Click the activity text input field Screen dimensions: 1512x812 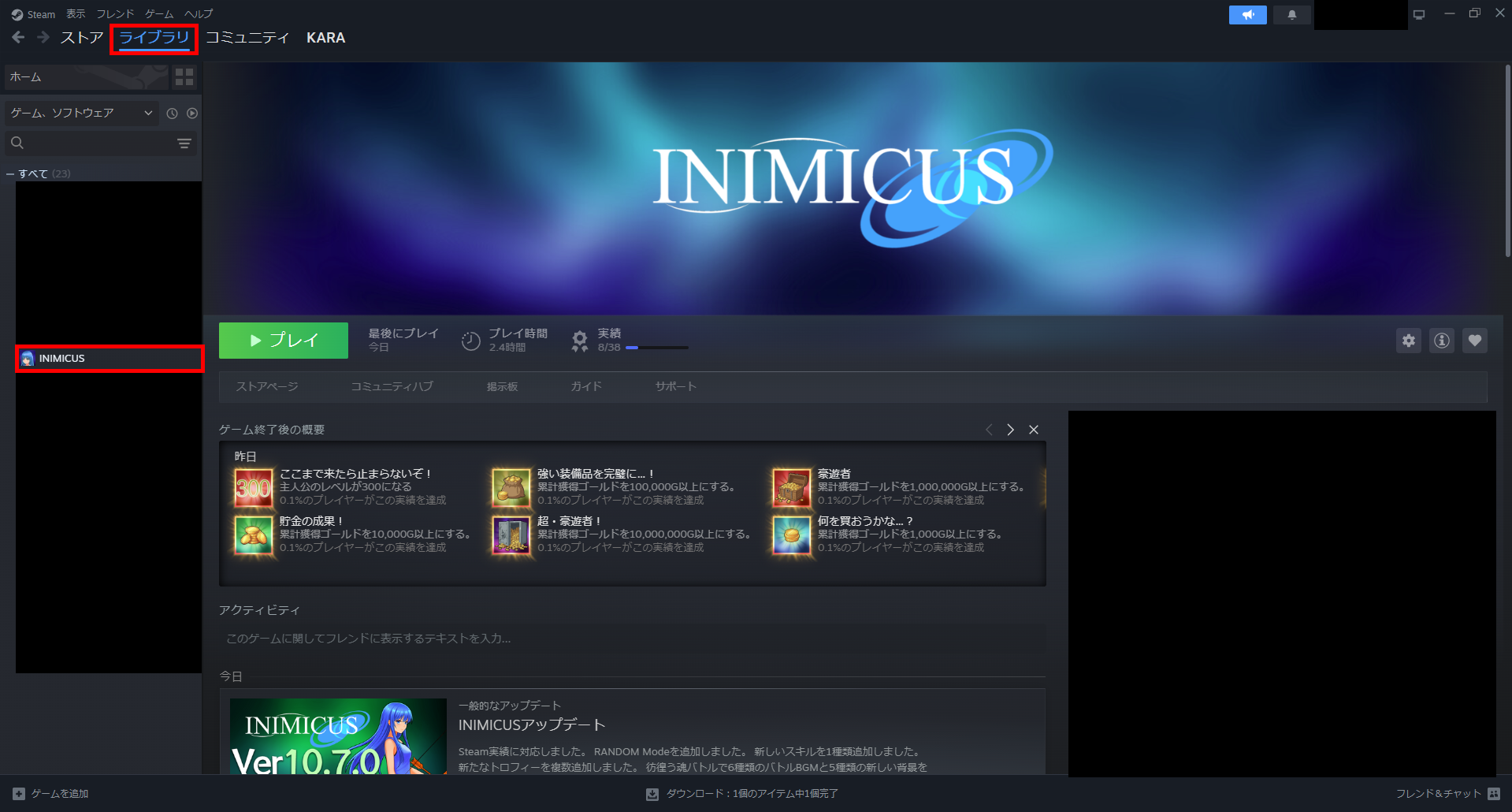click(x=632, y=639)
